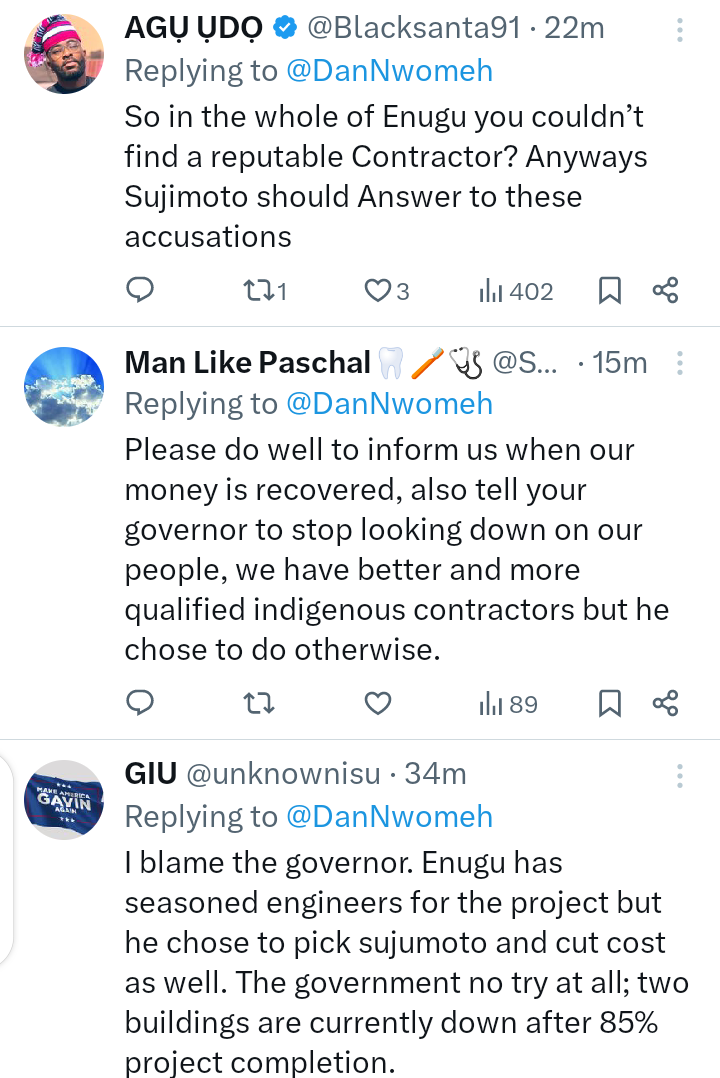Viewport: 720px width, 1078px height.
Task: View analytics showing 89 views
Action: click(508, 704)
